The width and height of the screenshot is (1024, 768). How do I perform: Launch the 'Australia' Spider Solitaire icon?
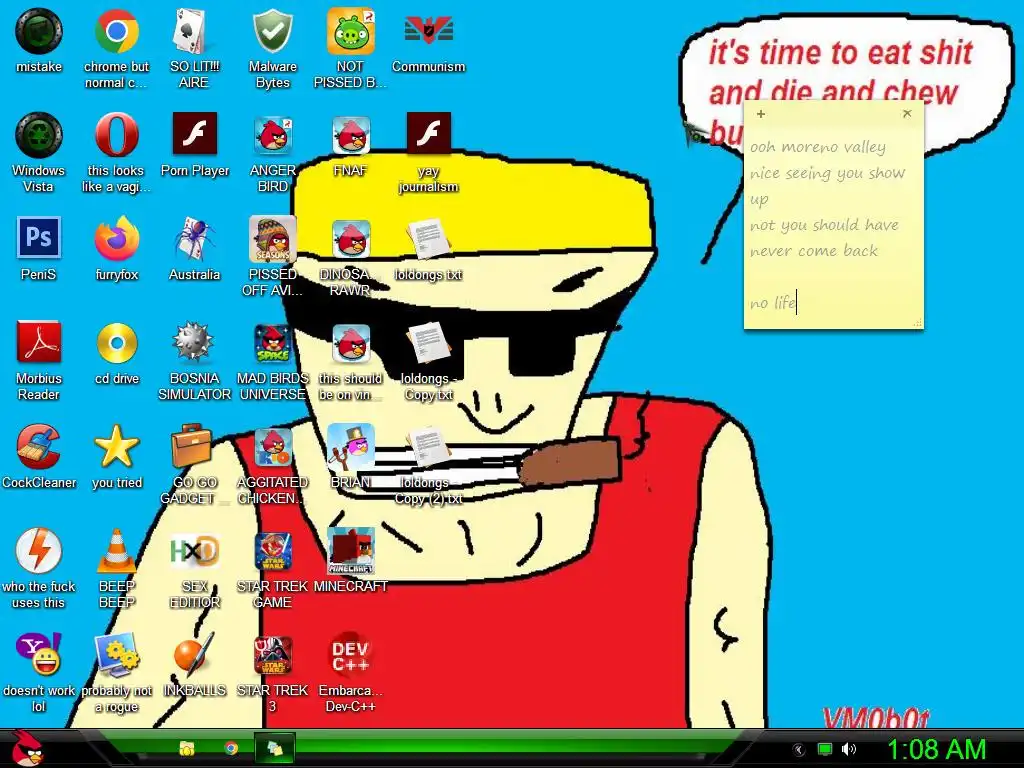194,238
